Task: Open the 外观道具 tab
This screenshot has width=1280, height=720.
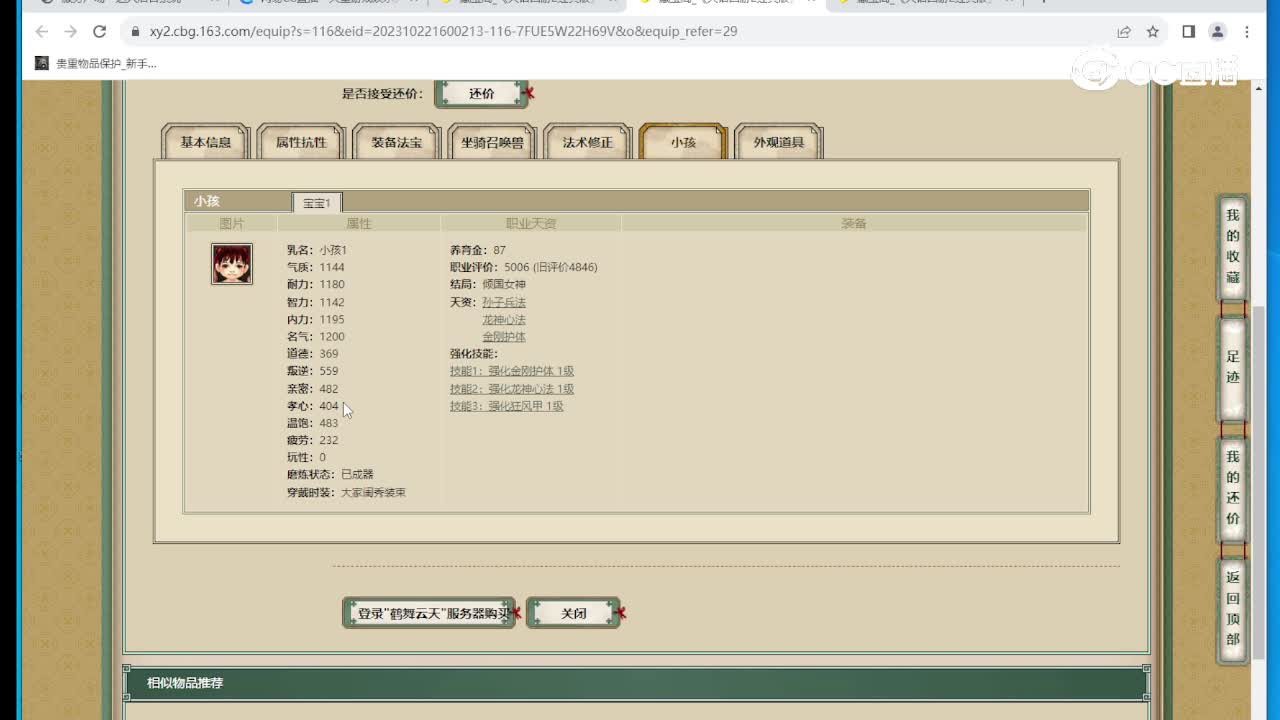Action: 779,142
